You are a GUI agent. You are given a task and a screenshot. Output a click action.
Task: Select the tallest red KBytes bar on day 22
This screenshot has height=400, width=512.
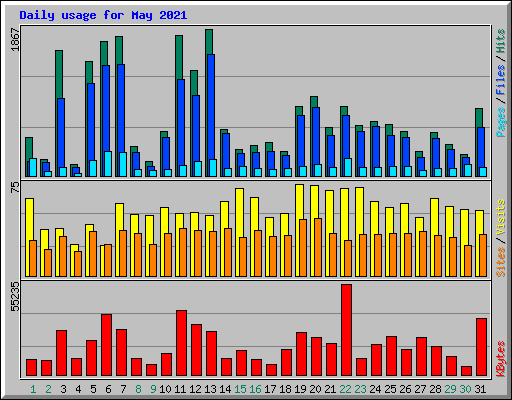tap(346, 330)
